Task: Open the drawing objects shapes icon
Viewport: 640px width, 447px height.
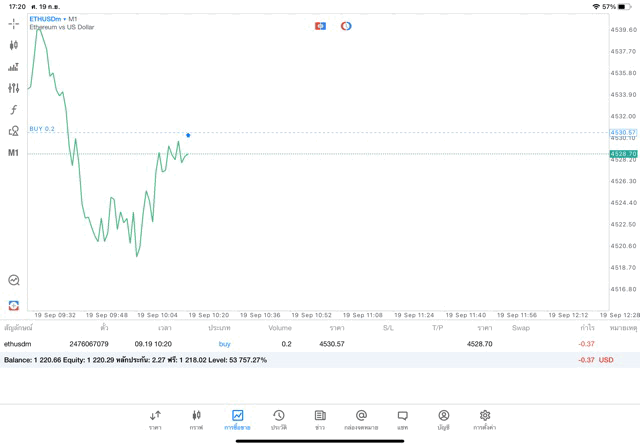Action: [13, 131]
